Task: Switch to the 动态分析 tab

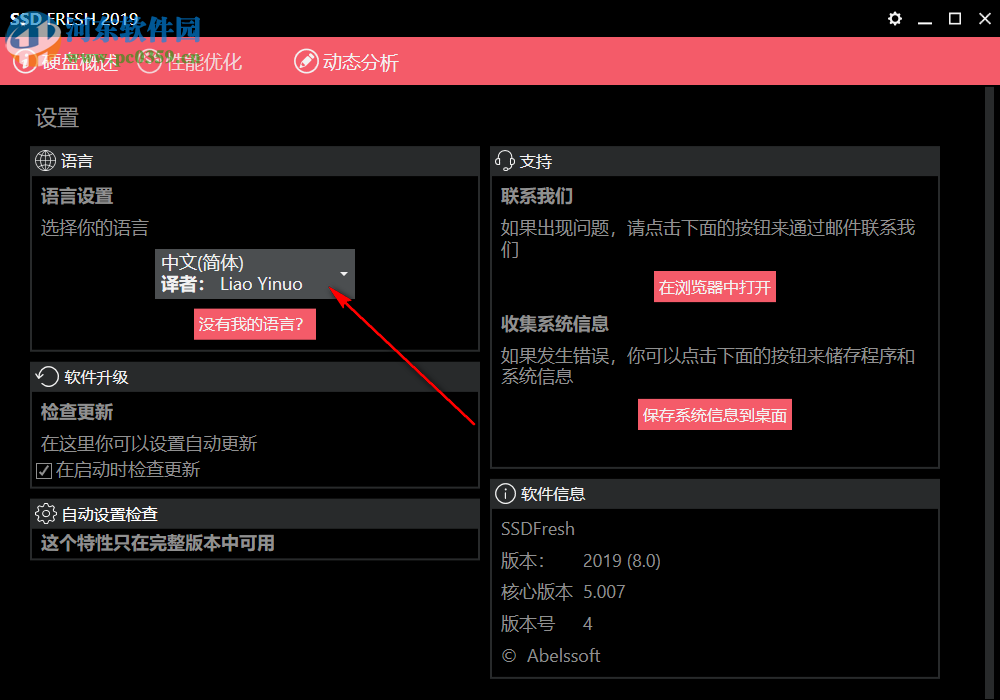Action: point(345,62)
